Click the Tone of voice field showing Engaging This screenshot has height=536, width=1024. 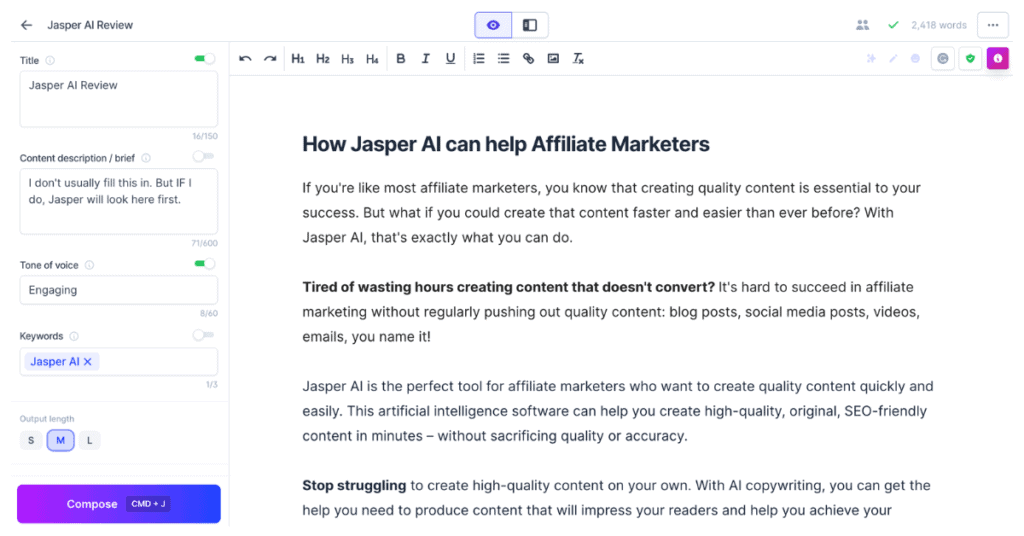(x=119, y=290)
